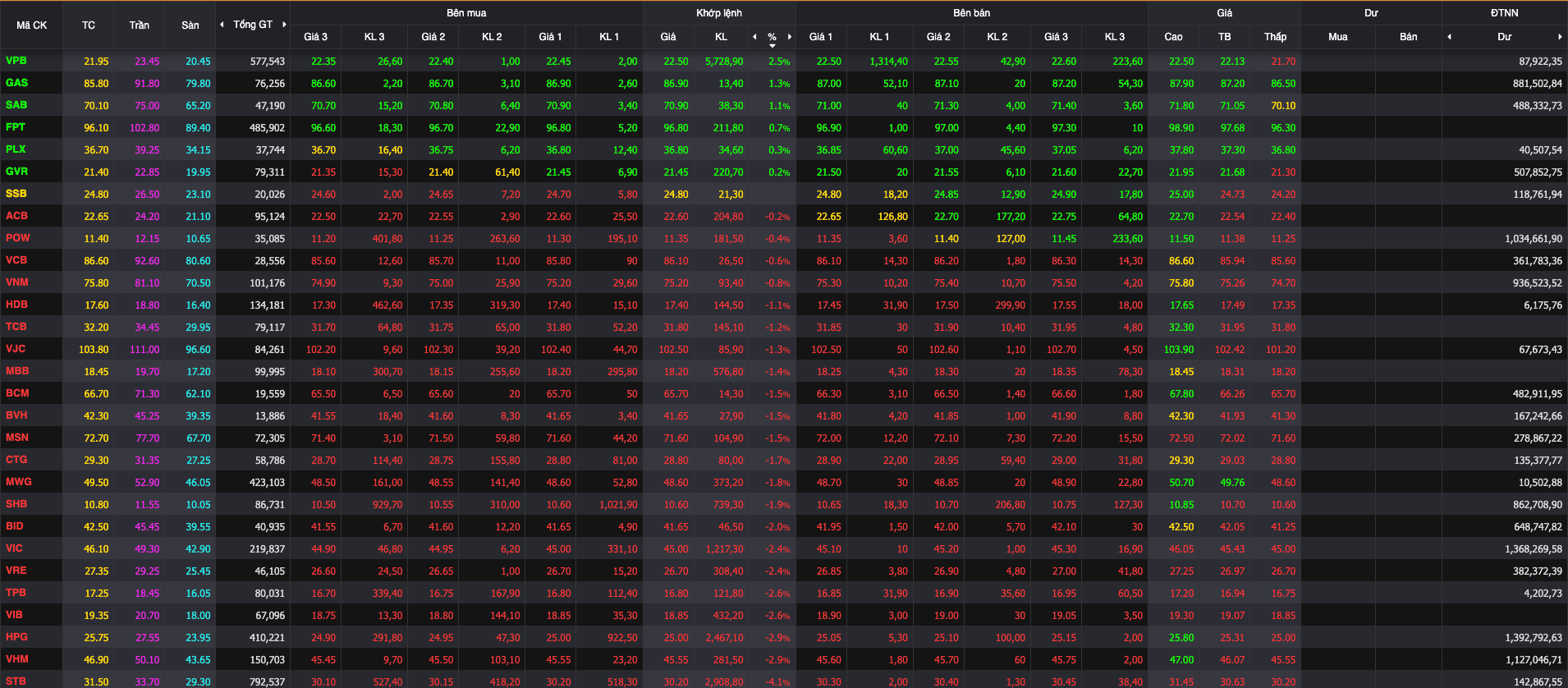1568x688 pixels.
Task: Click the Trần ceiling price column header
Action: click(140, 25)
